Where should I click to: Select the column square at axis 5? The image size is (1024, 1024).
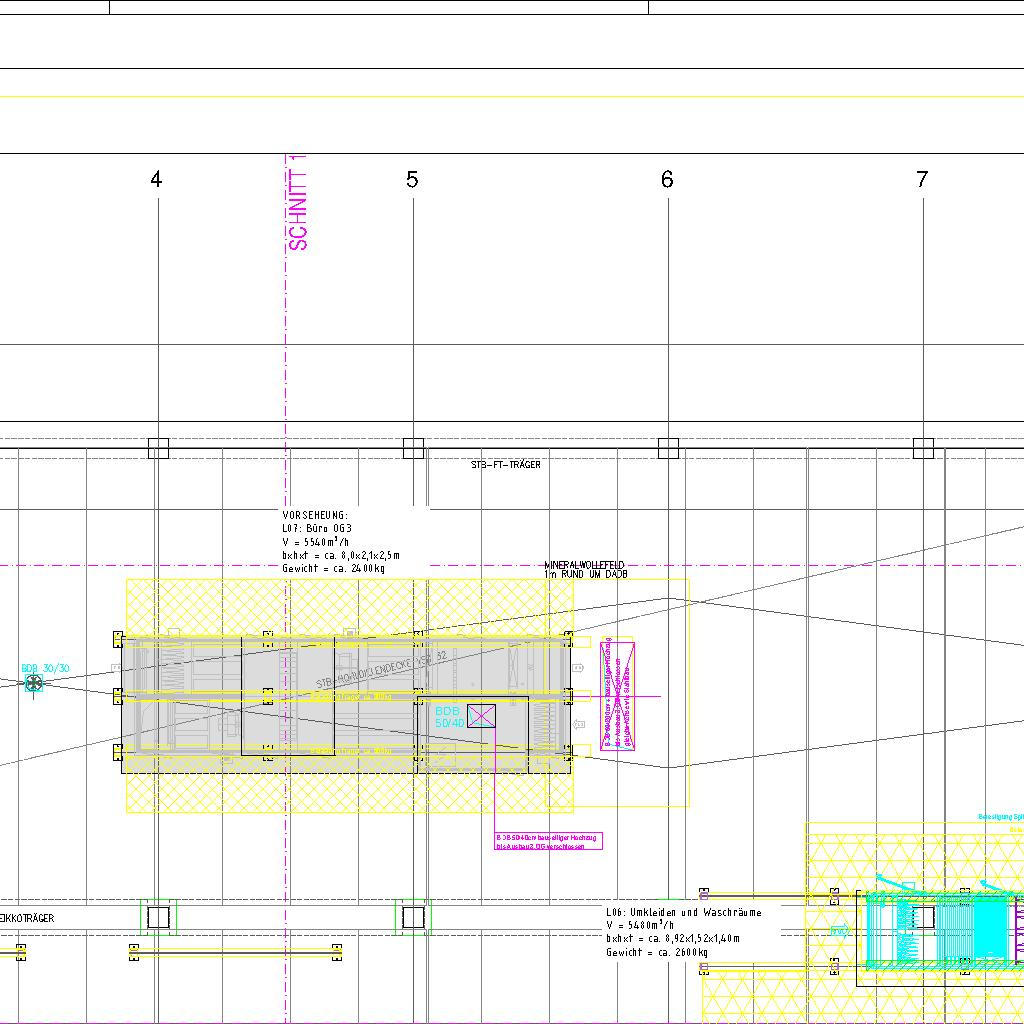pos(413,448)
